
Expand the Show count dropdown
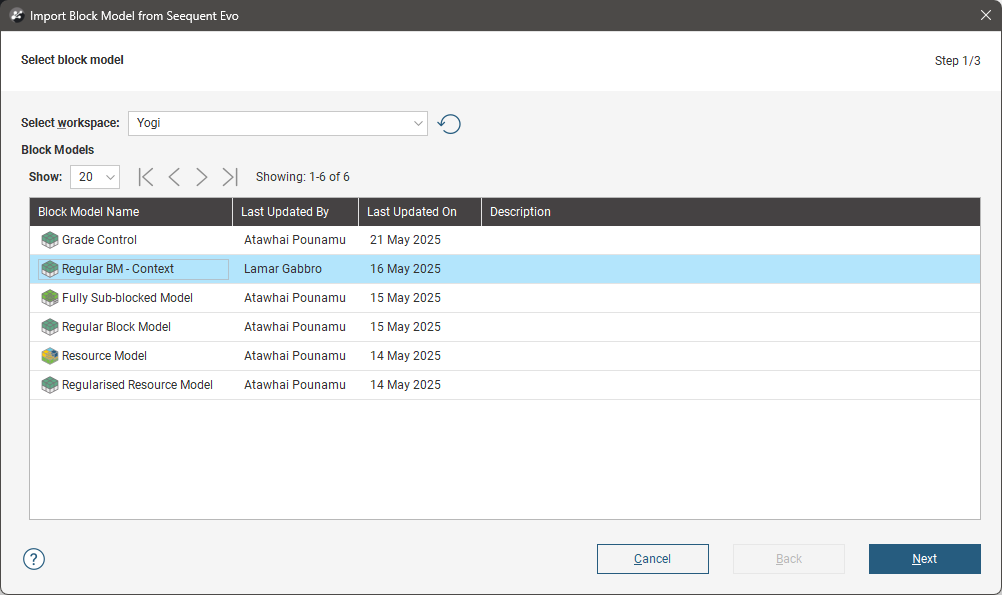click(x=95, y=177)
